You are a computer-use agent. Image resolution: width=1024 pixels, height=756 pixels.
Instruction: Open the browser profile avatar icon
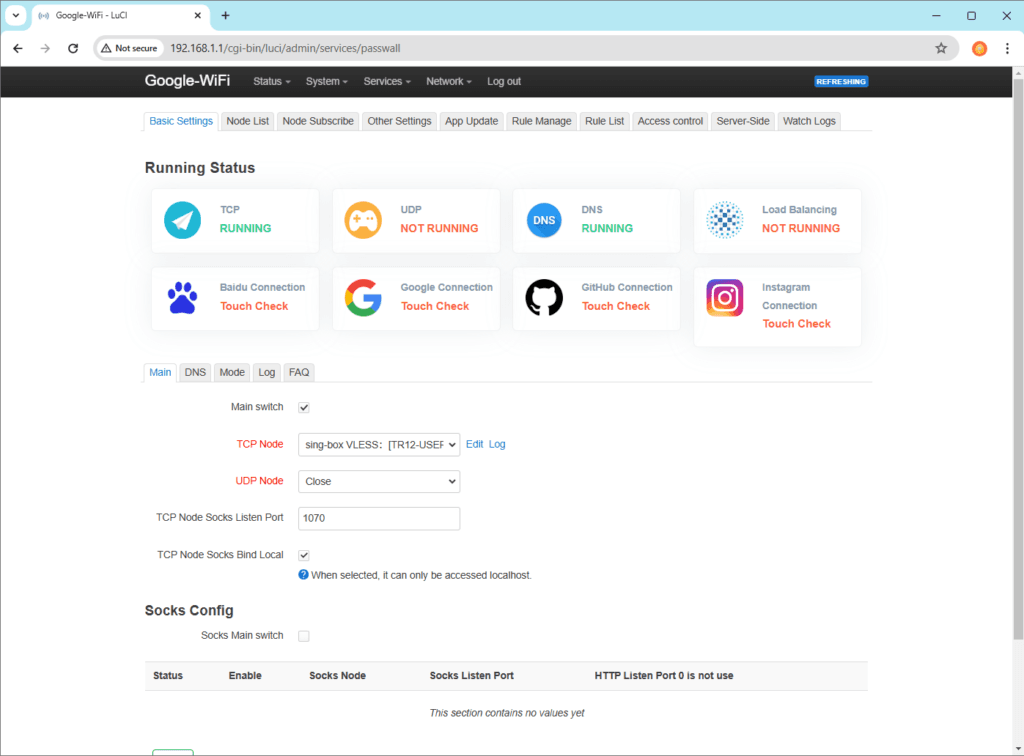coord(980,48)
